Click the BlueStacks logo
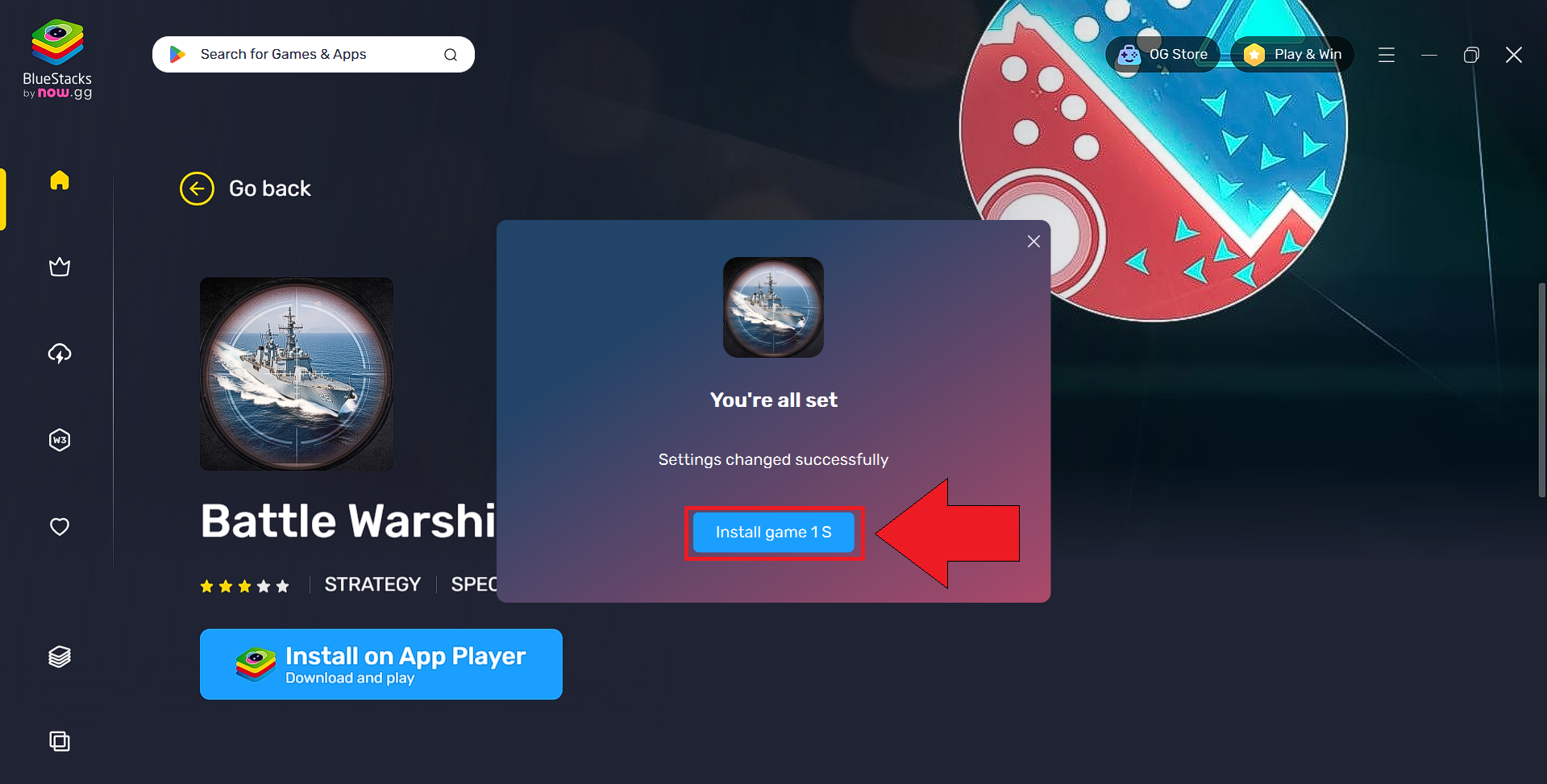 click(x=57, y=60)
